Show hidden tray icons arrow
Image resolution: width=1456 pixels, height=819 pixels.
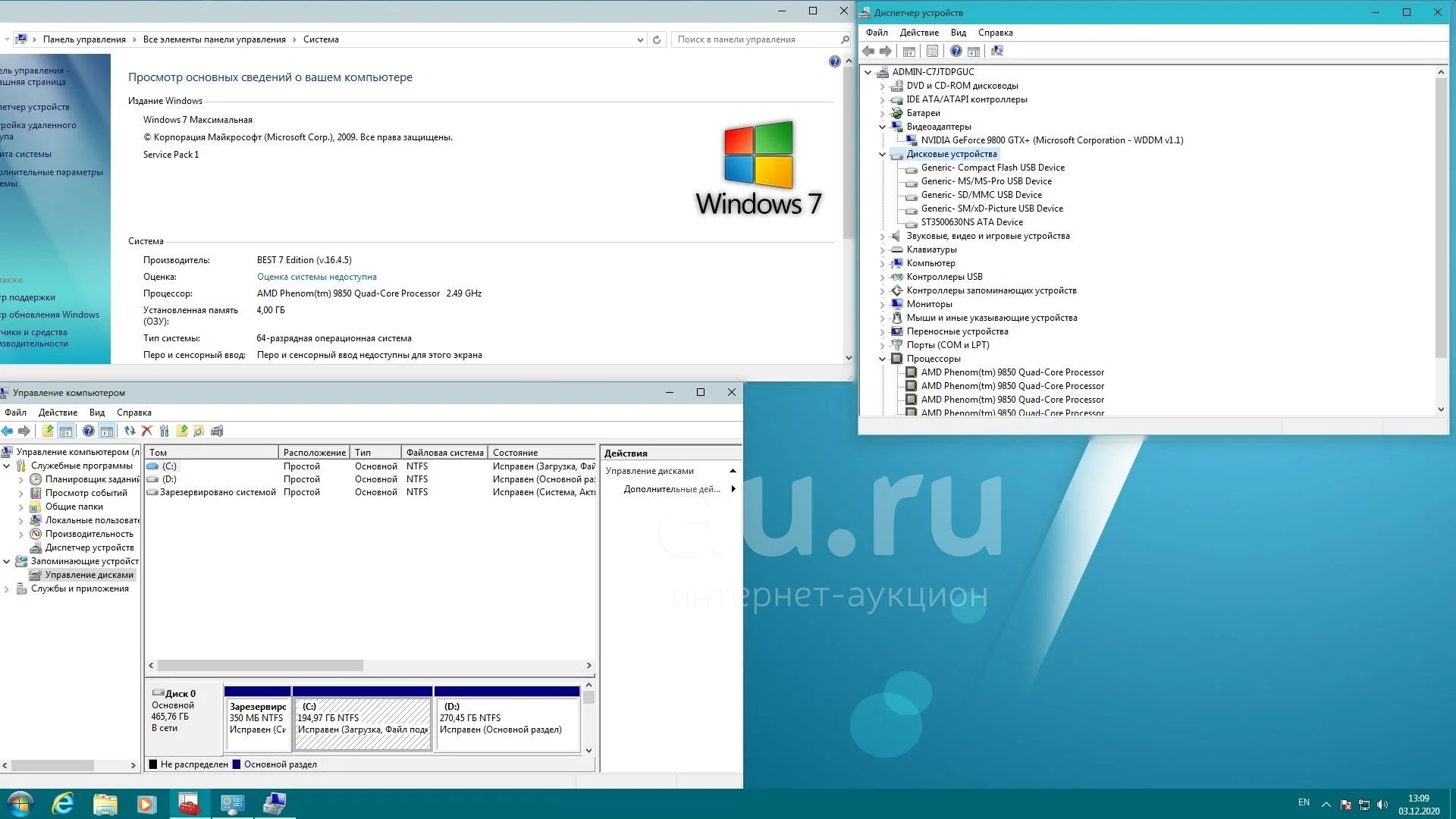(1326, 804)
